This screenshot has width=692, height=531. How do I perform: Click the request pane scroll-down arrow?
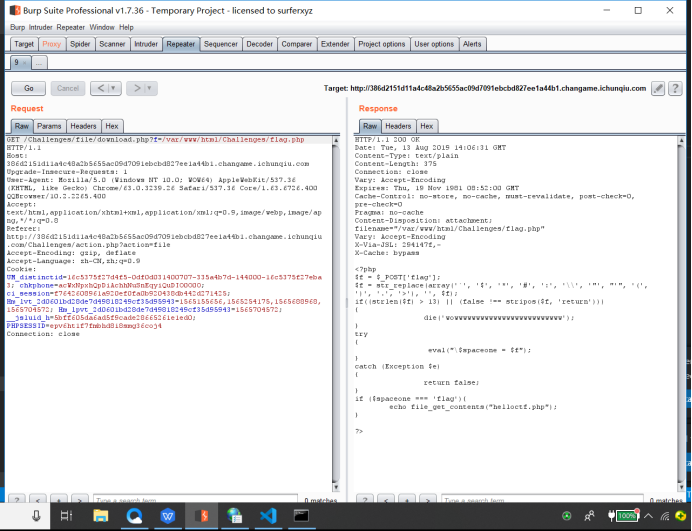335,487
